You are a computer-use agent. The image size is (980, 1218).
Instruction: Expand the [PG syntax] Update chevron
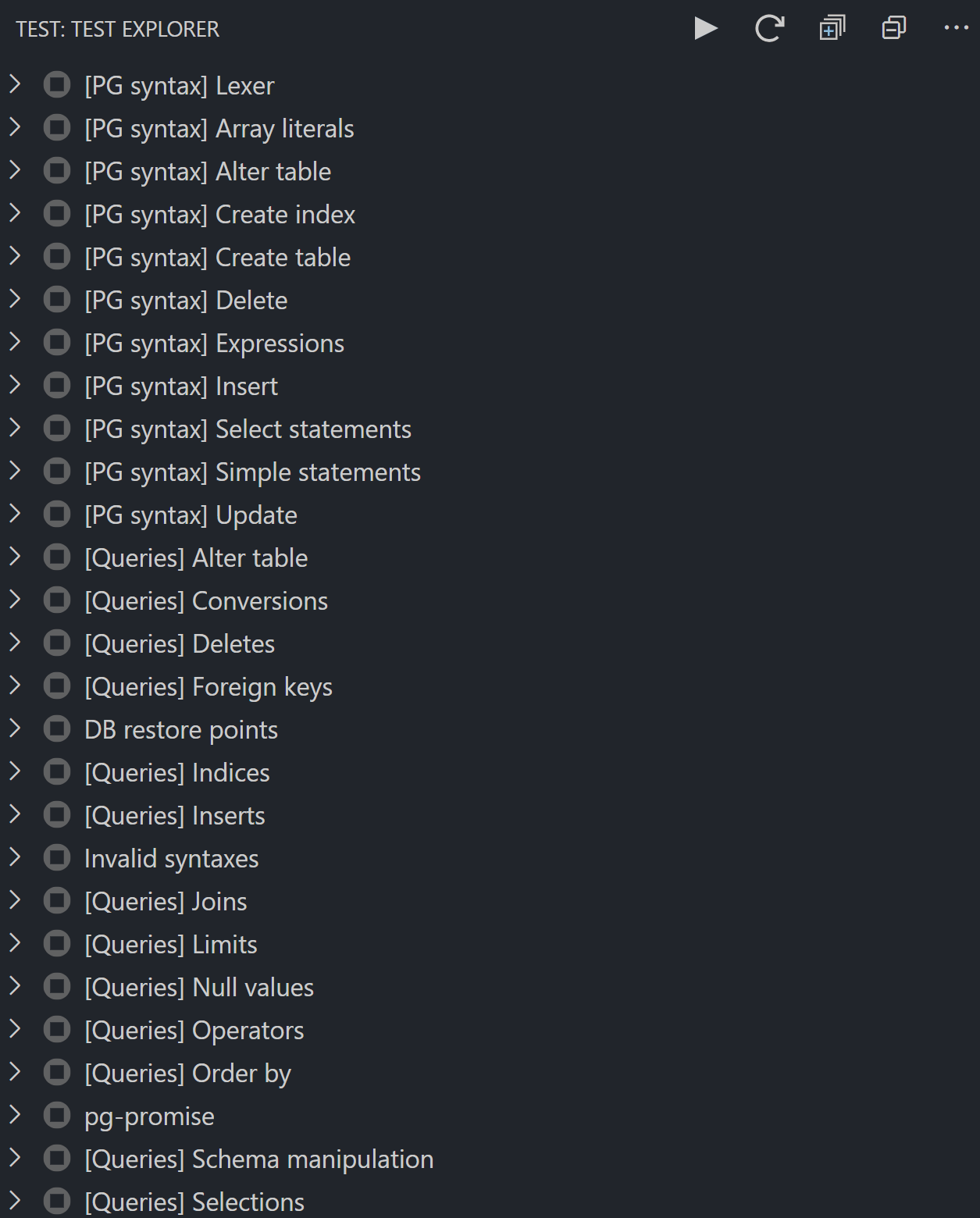(15, 515)
